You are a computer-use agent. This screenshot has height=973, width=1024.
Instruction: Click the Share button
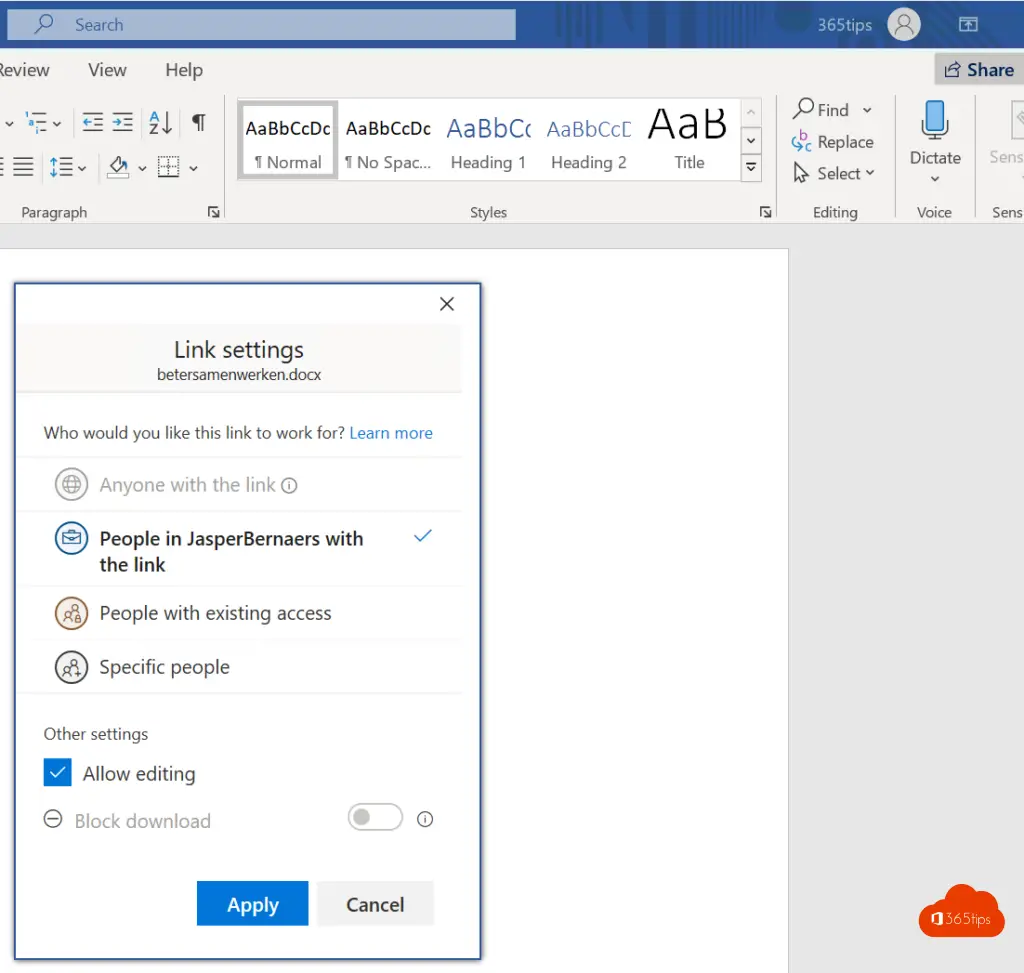(979, 69)
